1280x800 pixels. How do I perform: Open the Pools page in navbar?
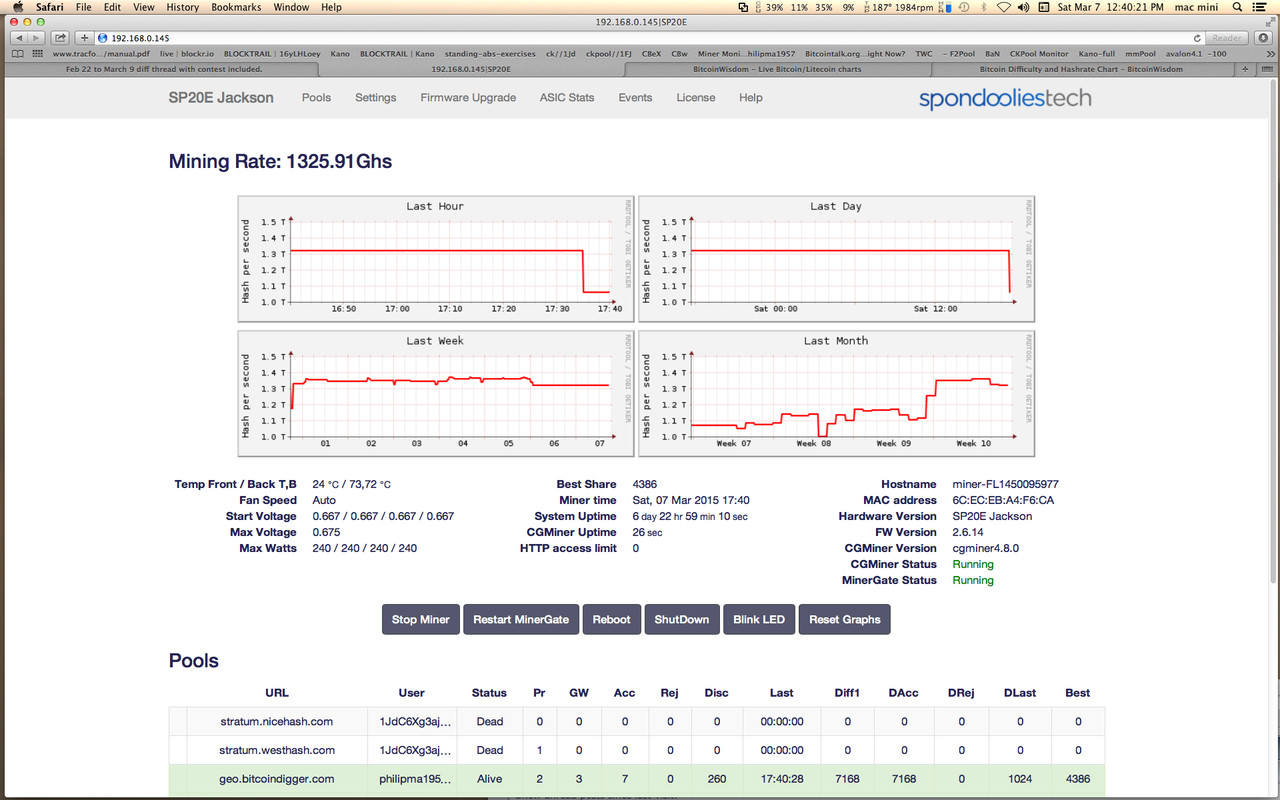coord(316,98)
